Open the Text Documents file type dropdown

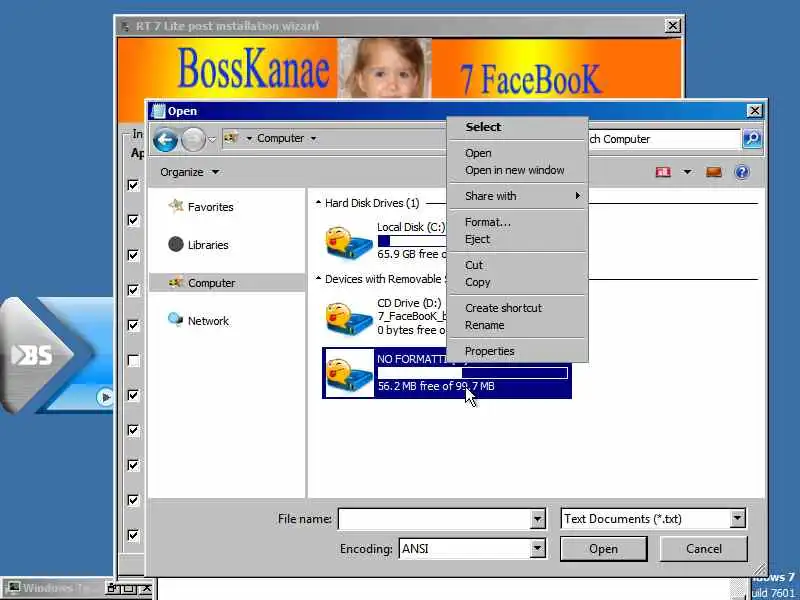click(737, 518)
